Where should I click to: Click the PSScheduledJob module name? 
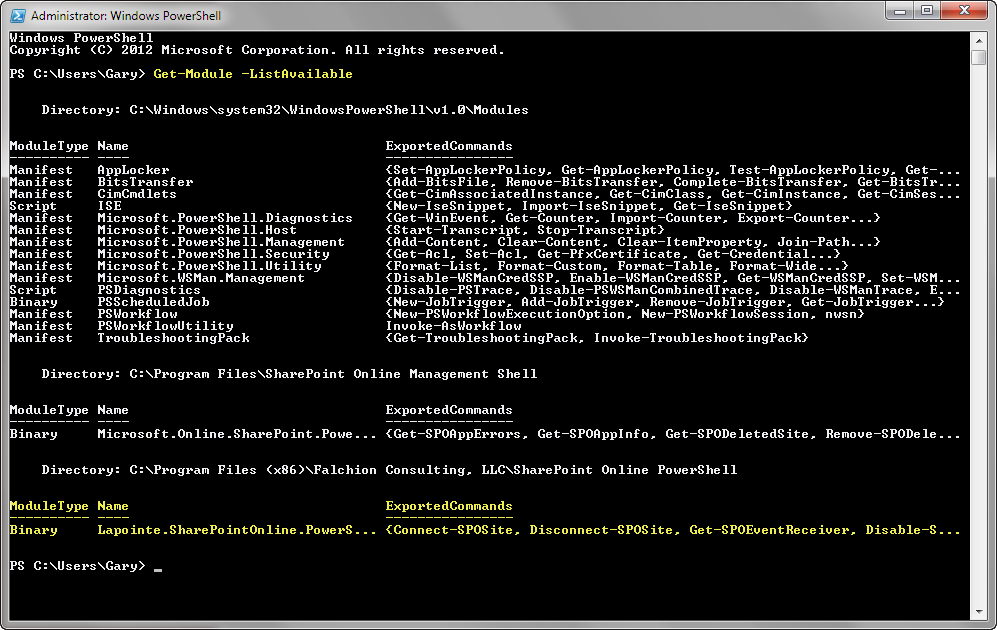click(x=153, y=302)
